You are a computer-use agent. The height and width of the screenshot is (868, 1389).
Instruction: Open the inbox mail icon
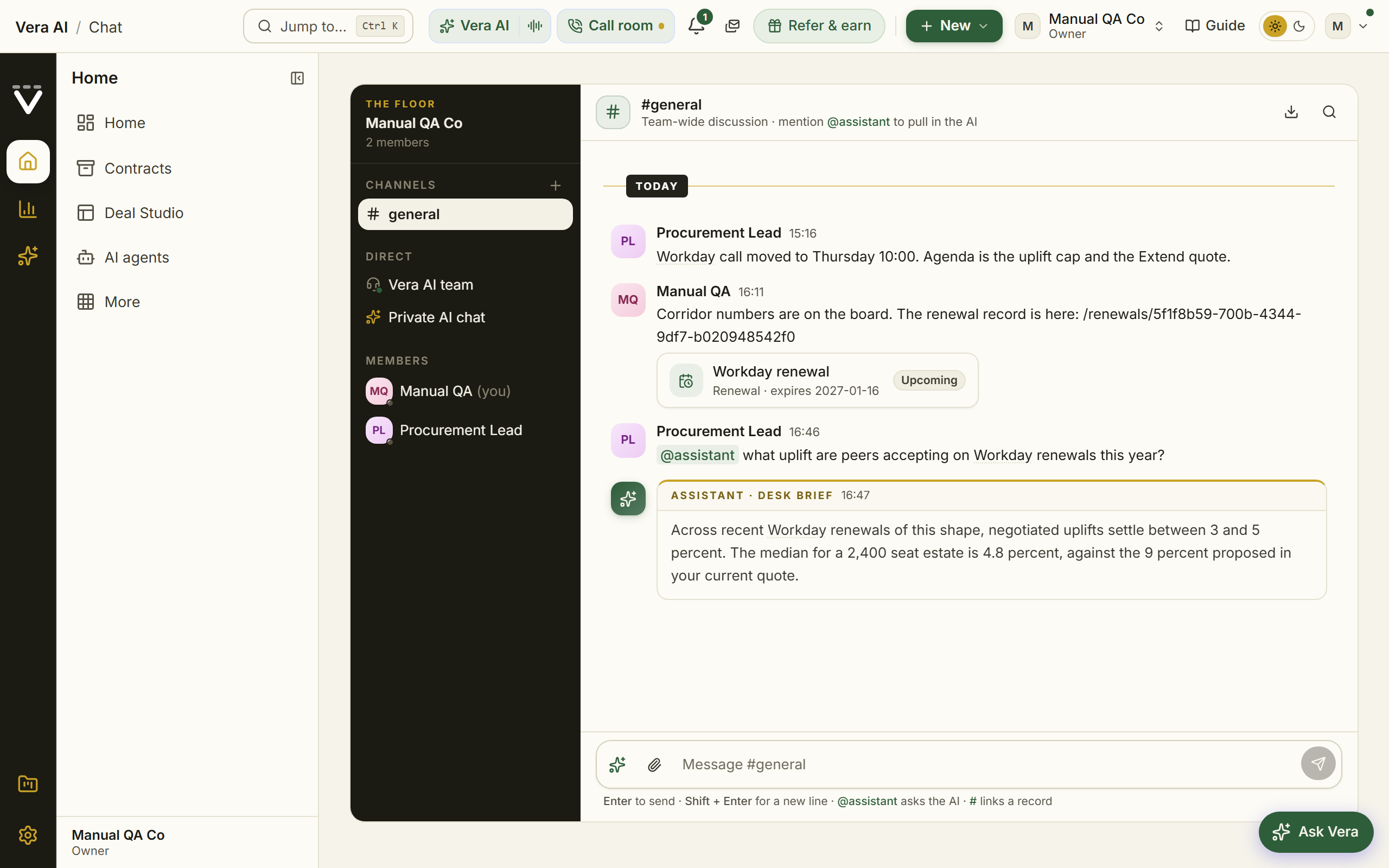pyautogui.click(x=732, y=26)
